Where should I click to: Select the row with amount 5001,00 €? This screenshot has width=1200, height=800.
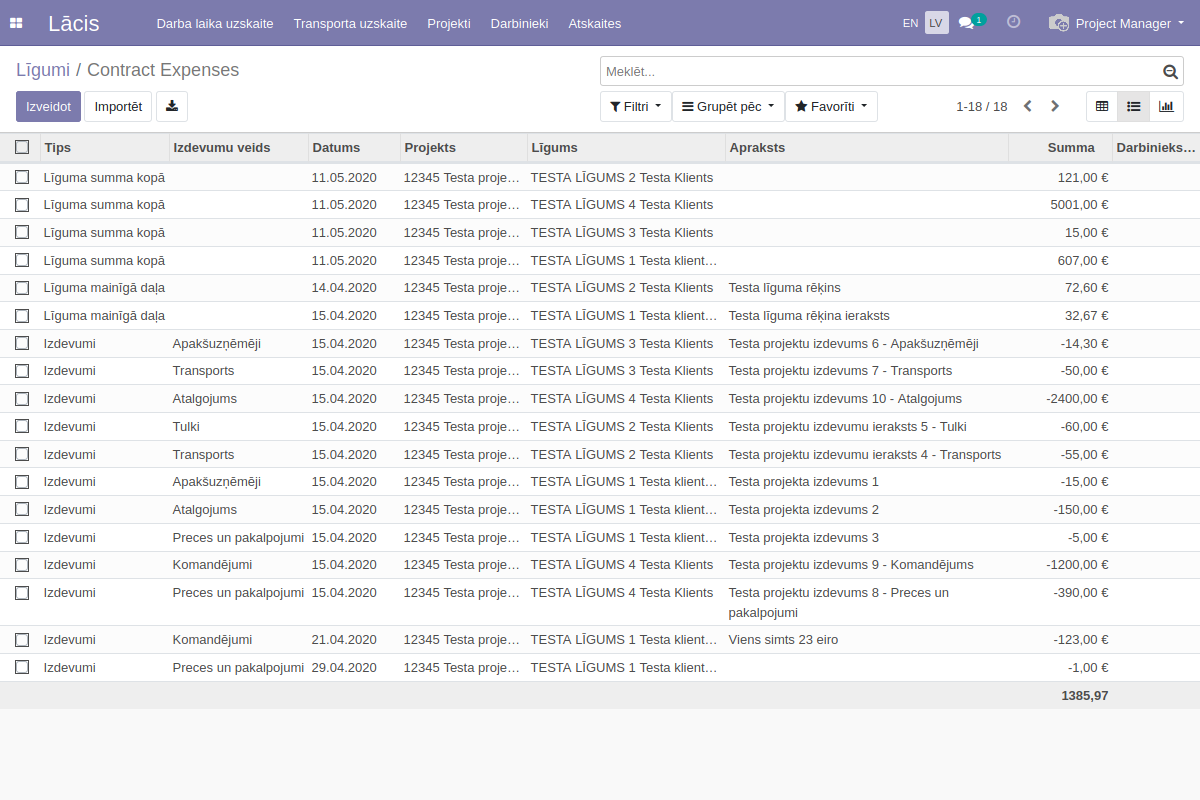pyautogui.click(x=22, y=205)
